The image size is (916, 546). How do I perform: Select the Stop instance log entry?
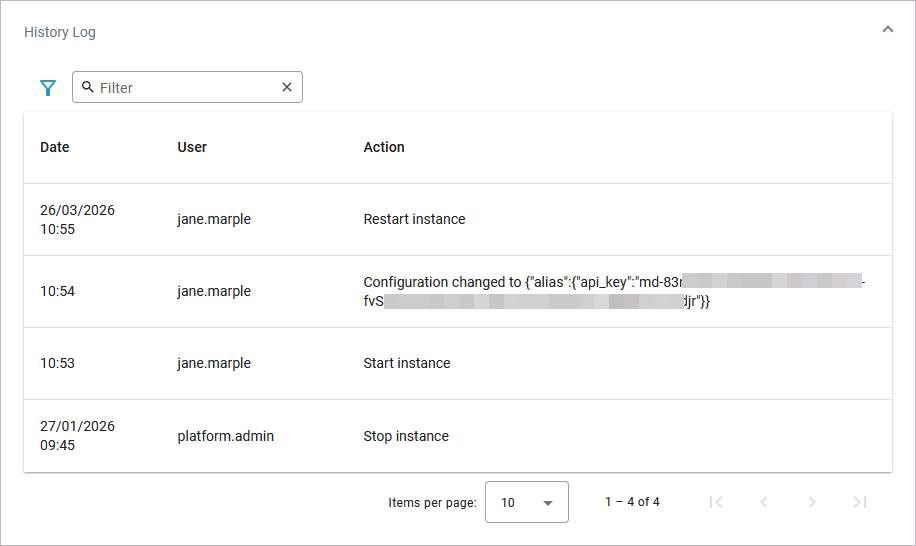click(406, 436)
